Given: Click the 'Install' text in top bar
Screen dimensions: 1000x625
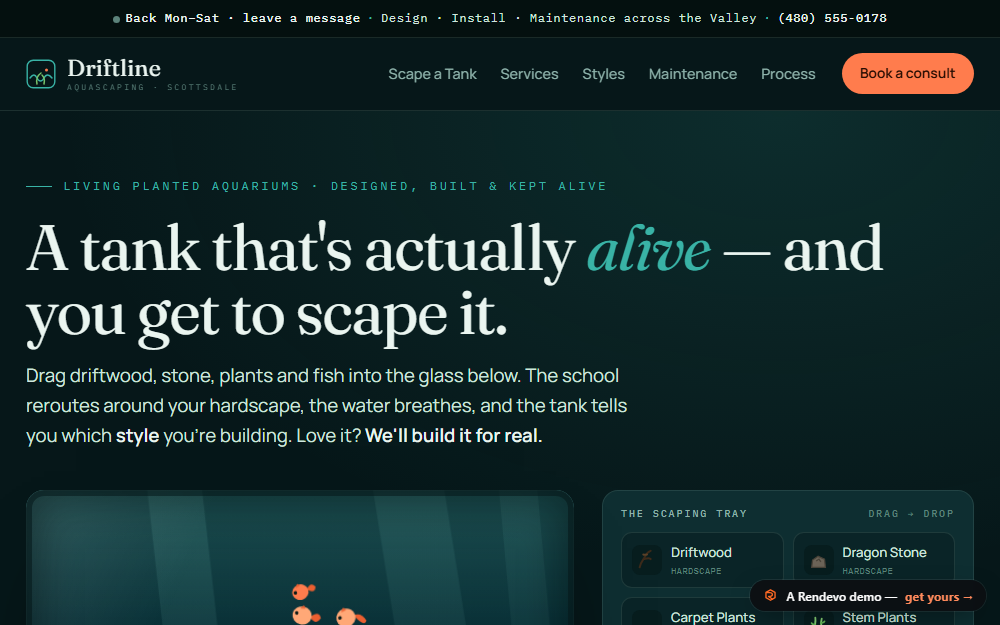Looking at the screenshot, I should (478, 18).
